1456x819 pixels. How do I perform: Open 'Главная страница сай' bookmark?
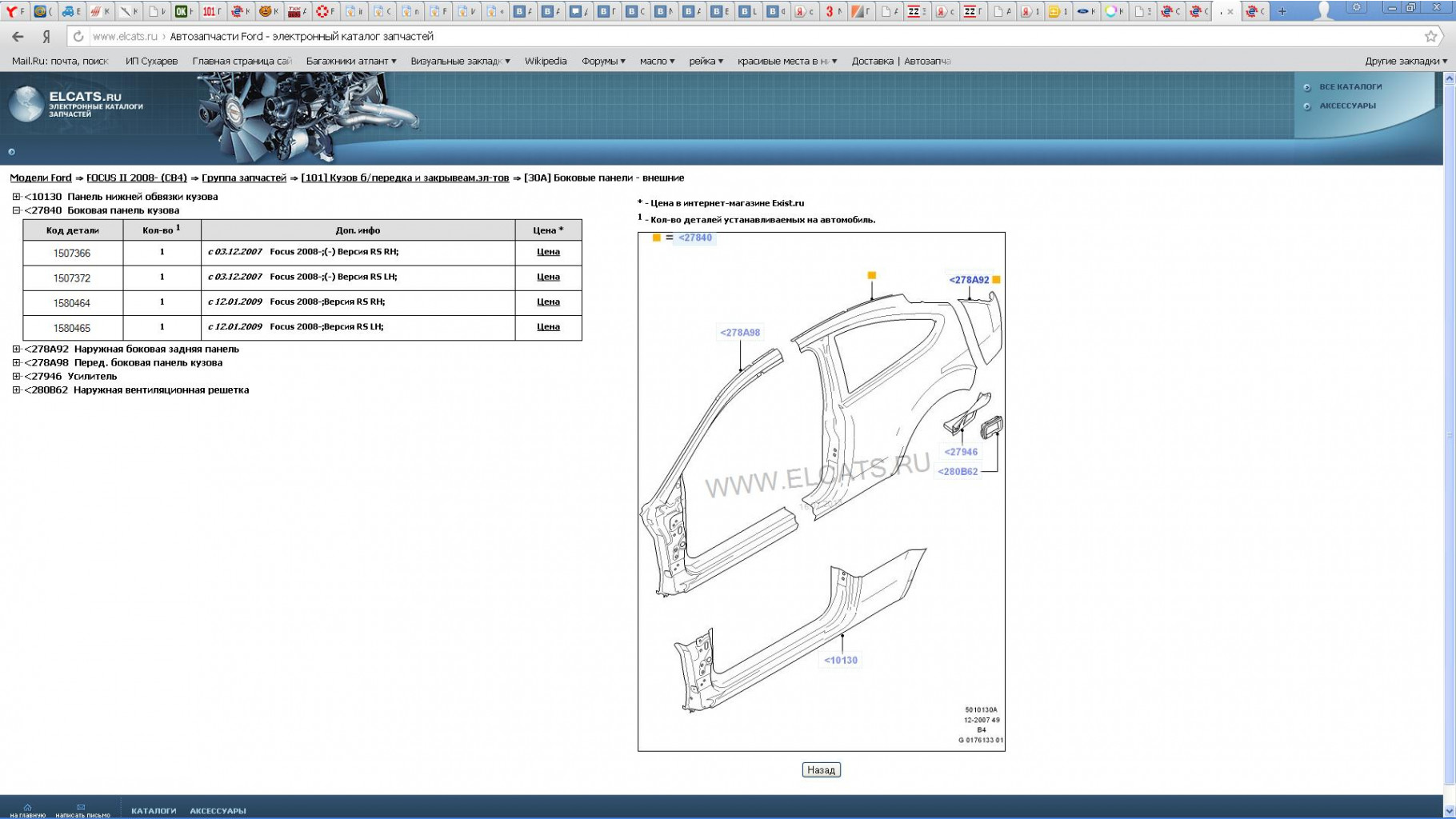tap(242, 62)
